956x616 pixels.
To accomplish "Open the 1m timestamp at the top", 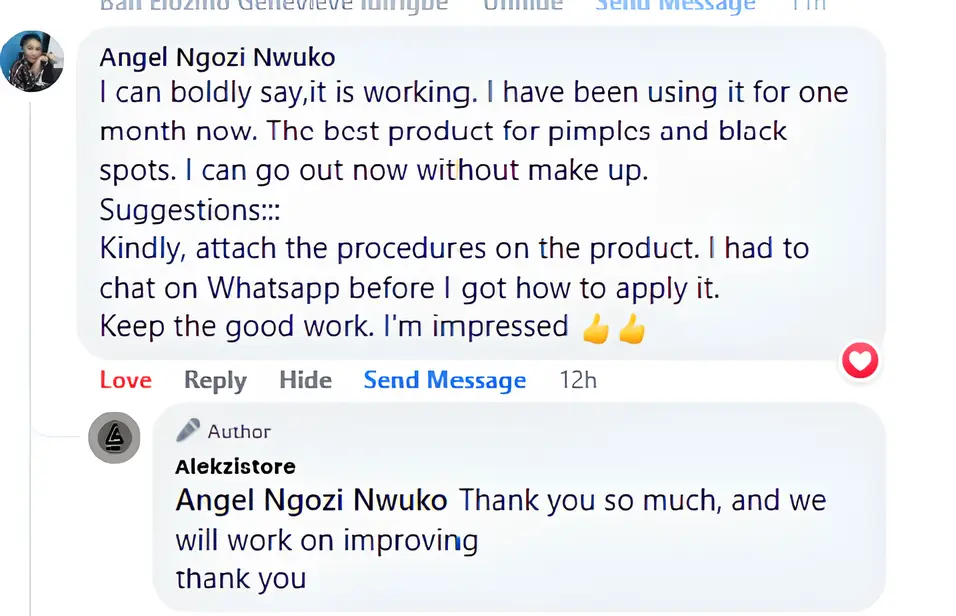I will pyautogui.click(x=807, y=5).
